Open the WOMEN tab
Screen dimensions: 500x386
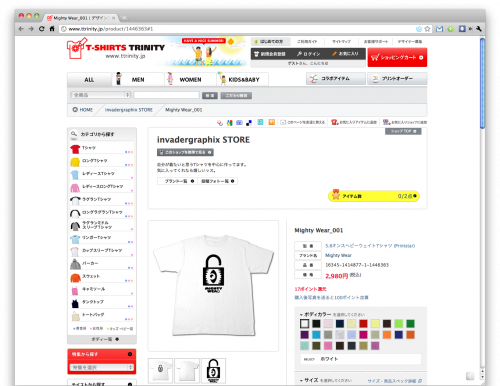(190, 80)
